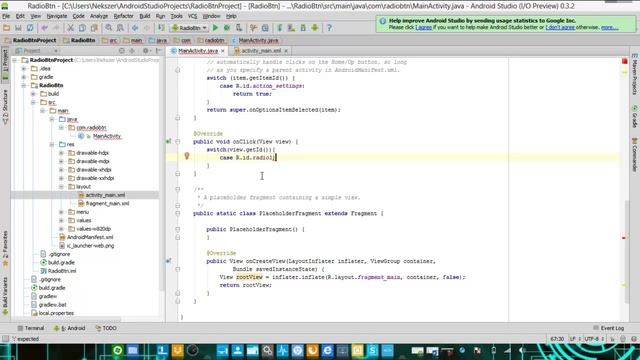This screenshot has height=360, width=640.
Task: Paste using the clipboard toolbar icon
Action: point(94,28)
